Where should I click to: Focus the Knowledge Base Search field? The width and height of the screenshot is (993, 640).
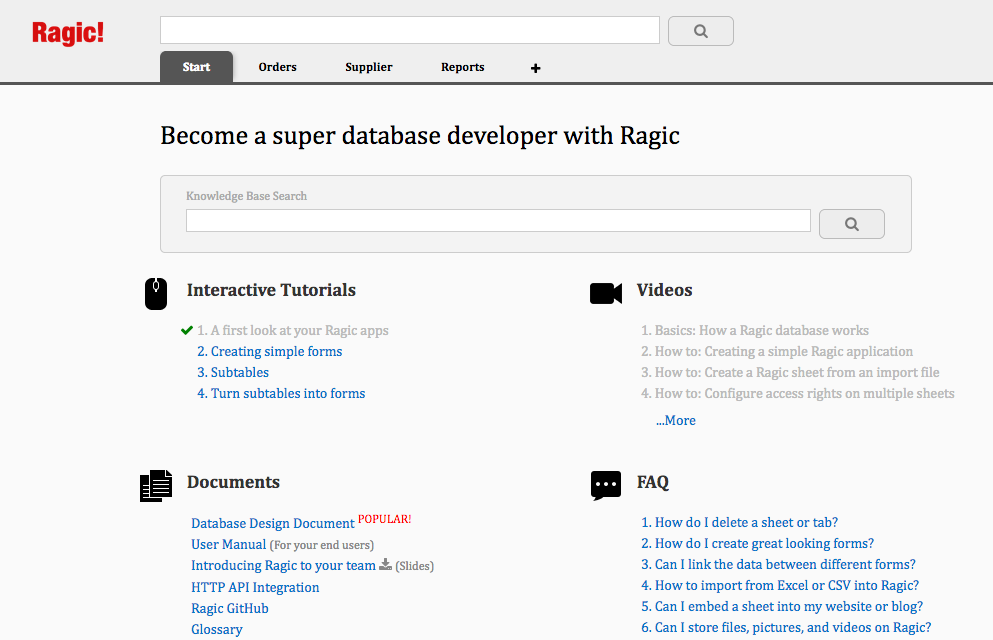(498, 221)
